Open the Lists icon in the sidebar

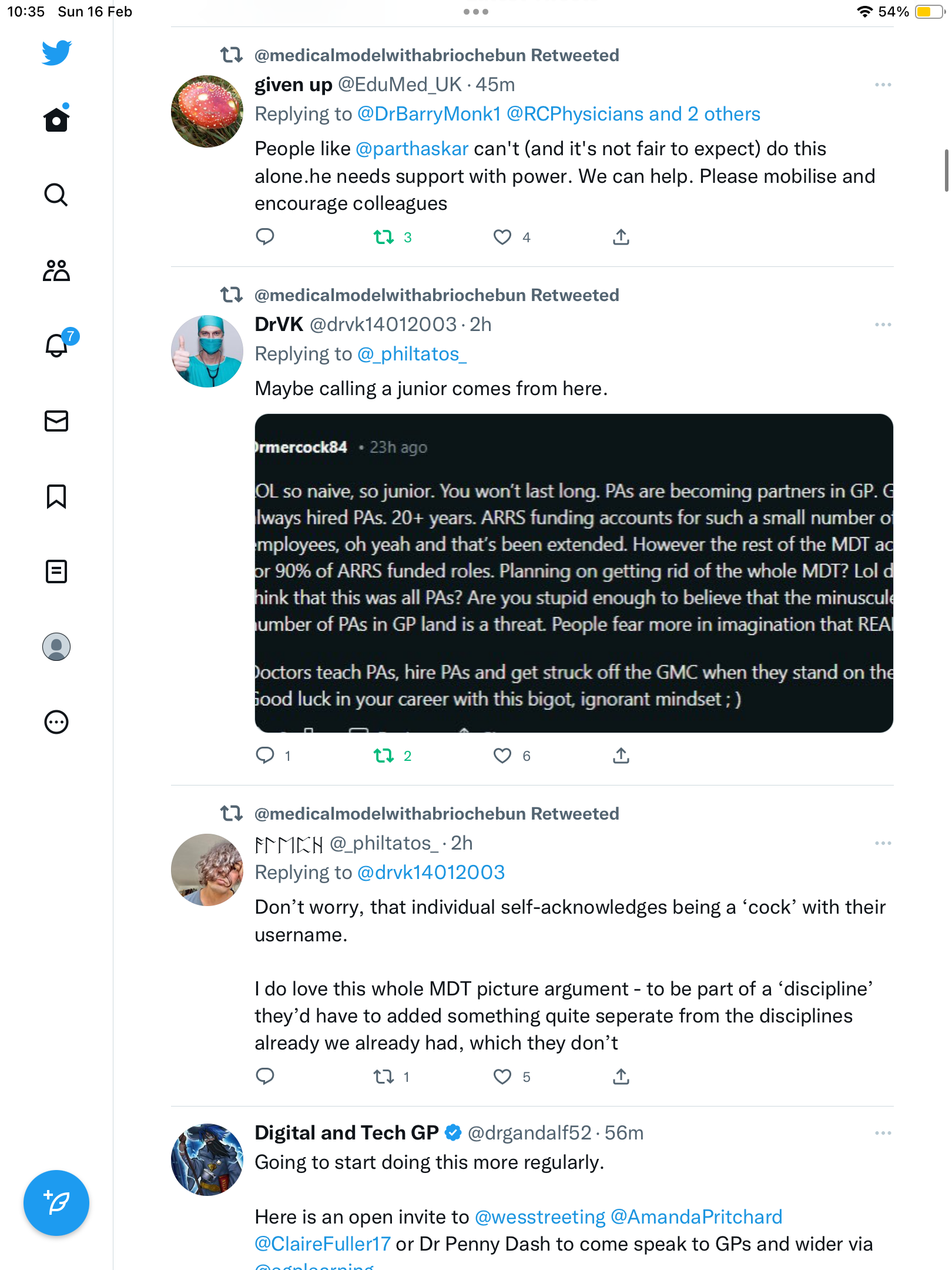tap(56, 571)
